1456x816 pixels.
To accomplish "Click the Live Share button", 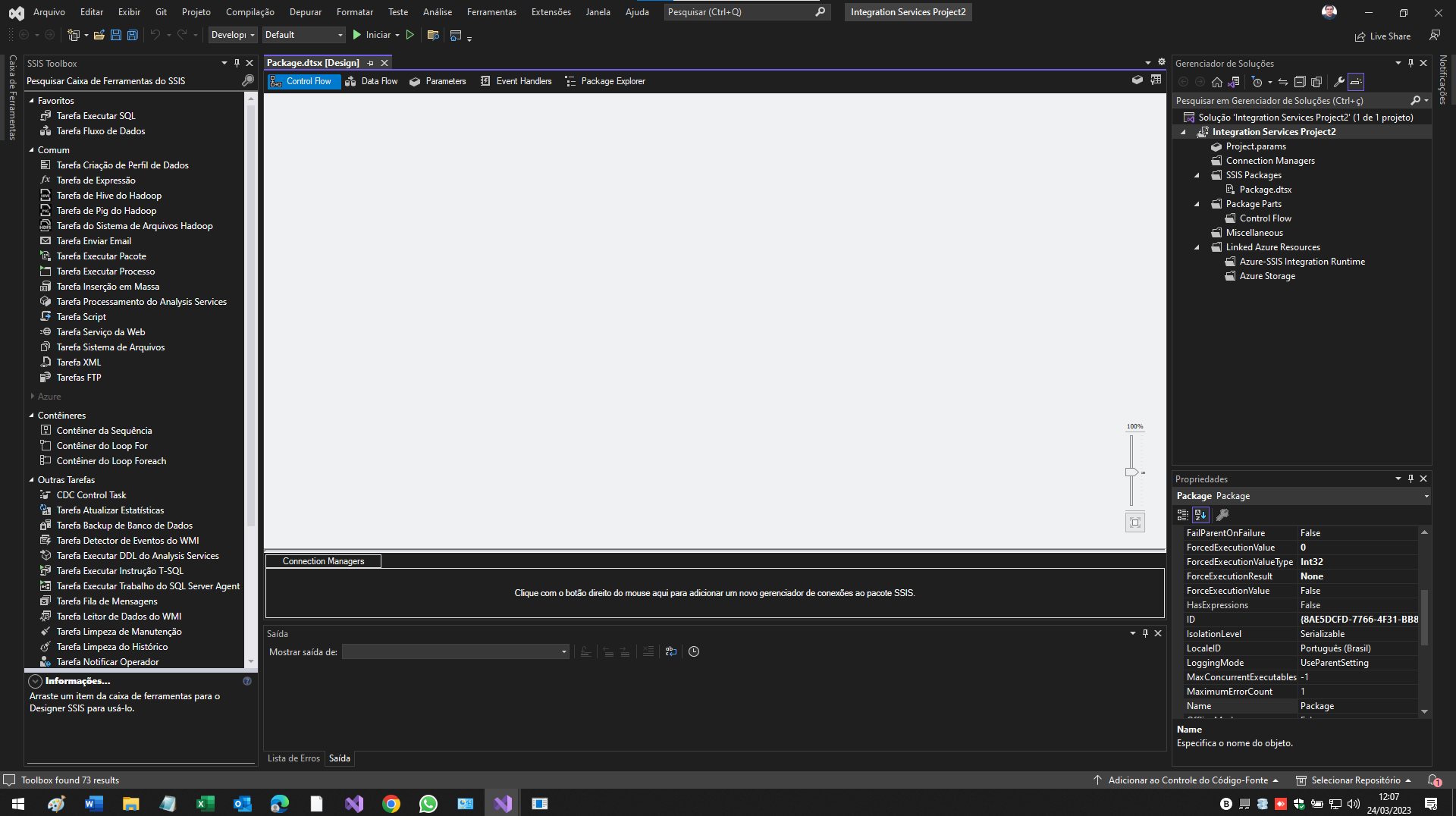I will coord(1382,36).
